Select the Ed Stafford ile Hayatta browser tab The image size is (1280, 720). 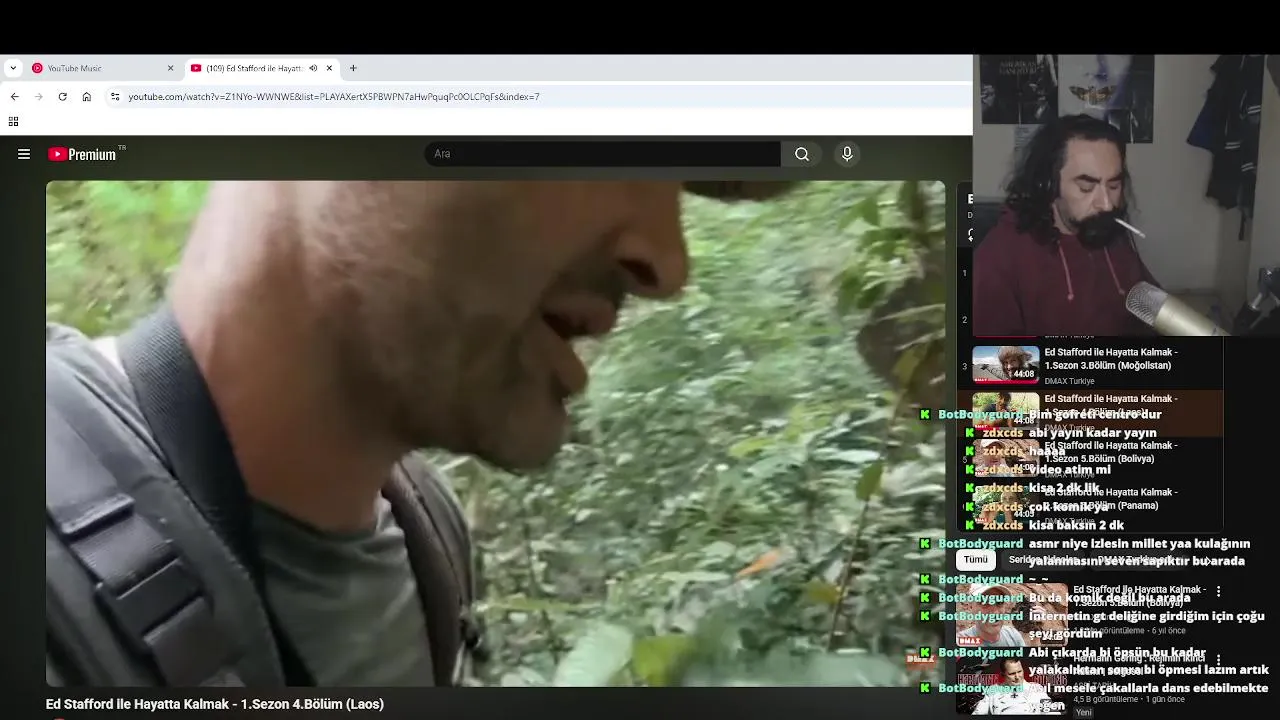(262, 68)
